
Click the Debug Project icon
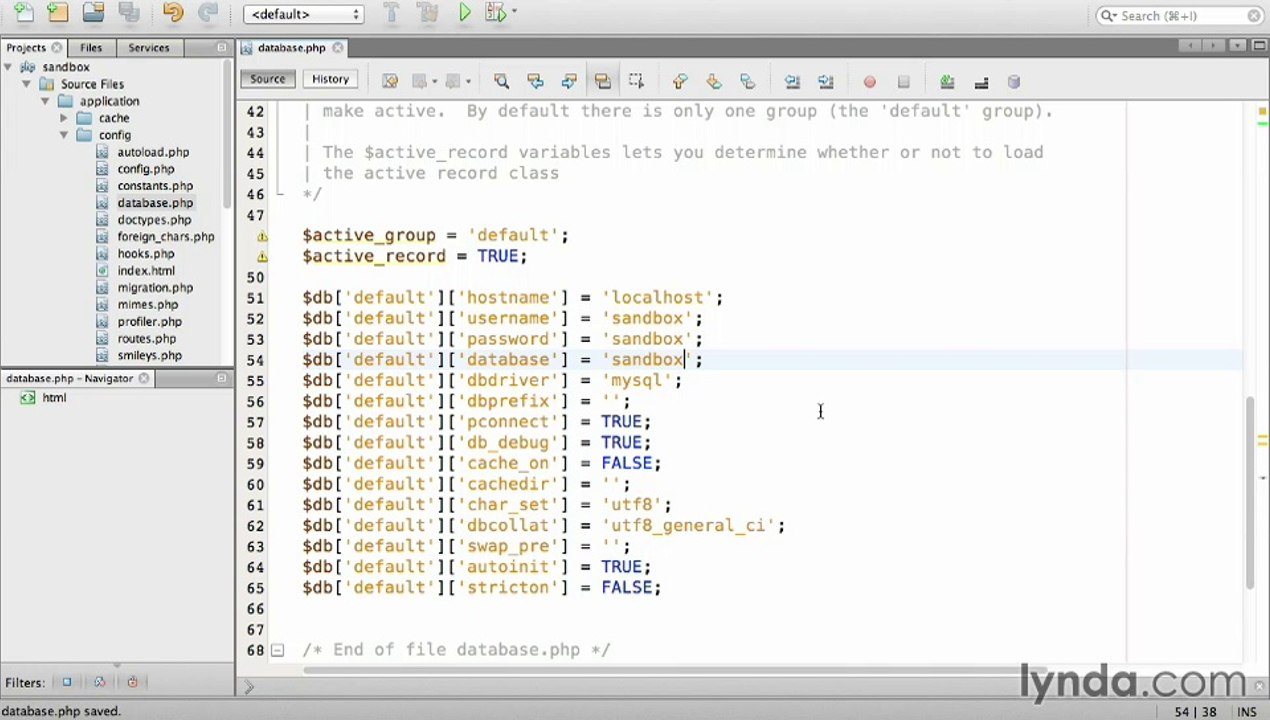click(495, 13)
